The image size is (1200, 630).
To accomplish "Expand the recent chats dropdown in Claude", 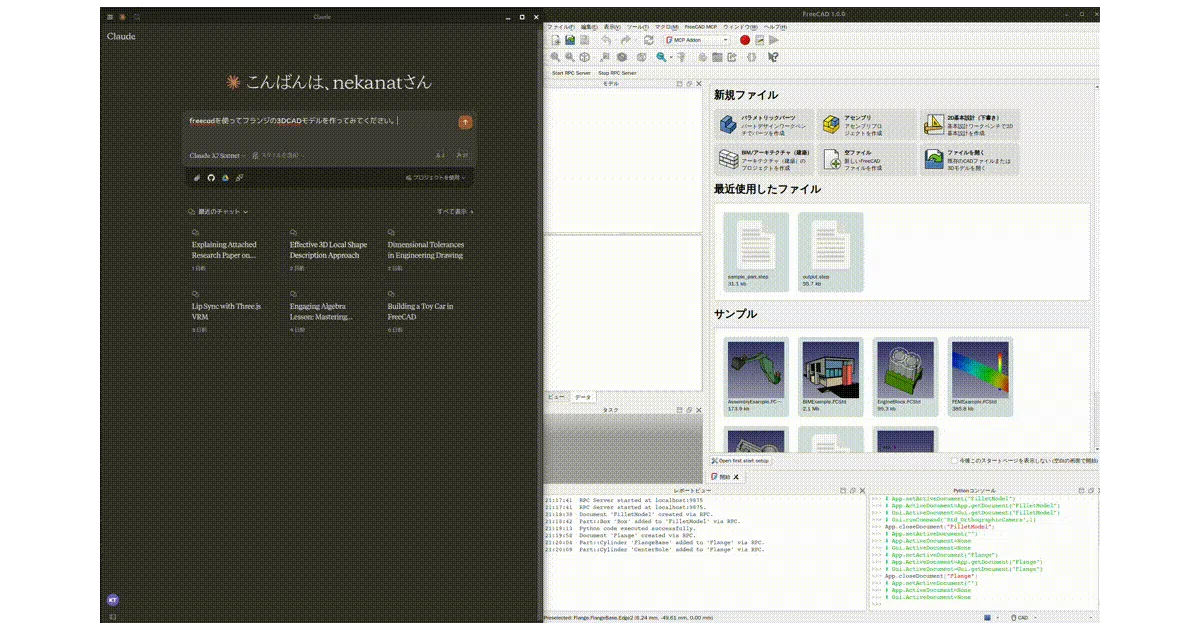I will point(218,212).
